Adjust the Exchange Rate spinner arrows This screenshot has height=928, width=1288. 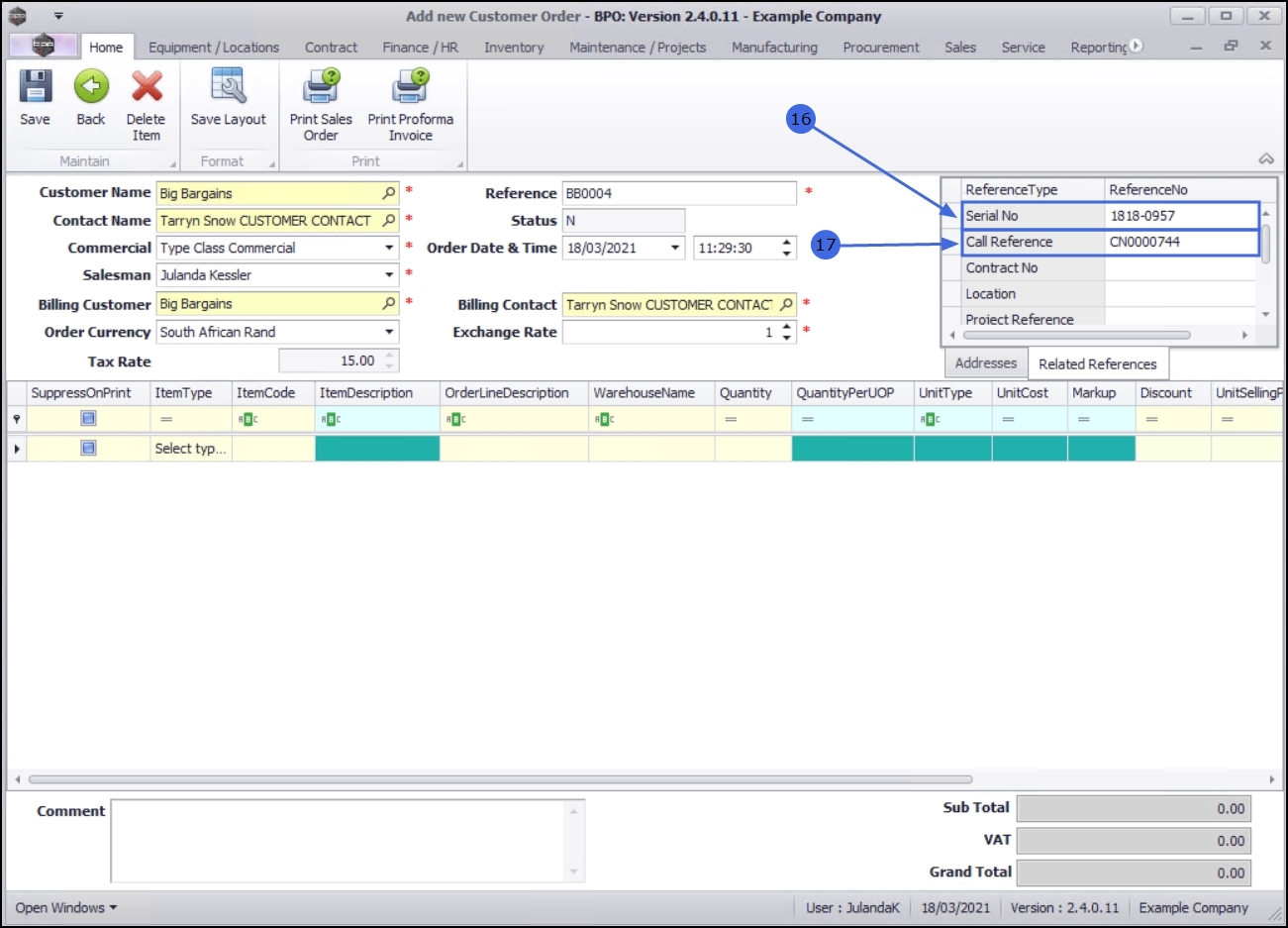pyautogui.click(x=787, y=332)
